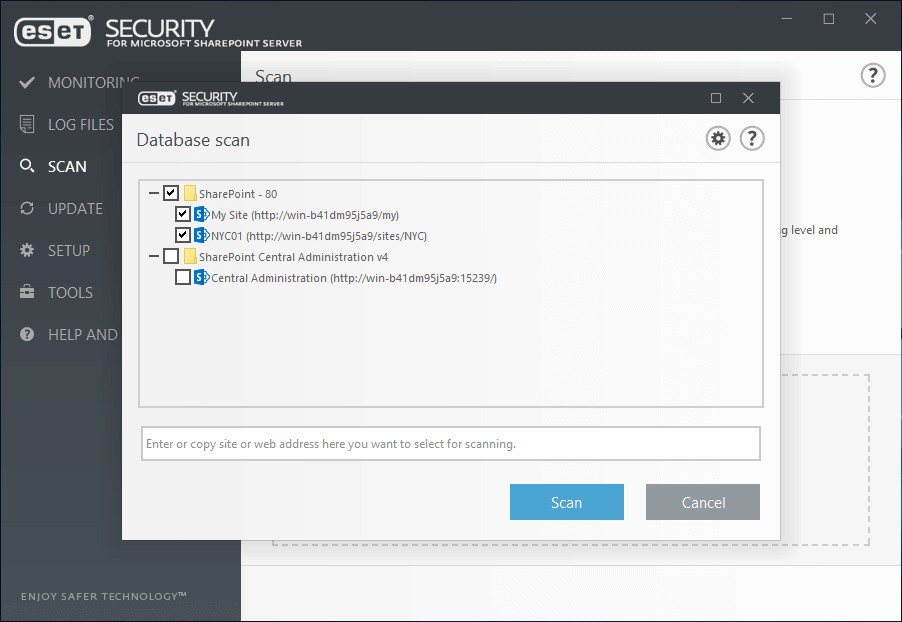Check SharePoint Central Administration v4 checkbox
This screenshot has height=622, width=902.
(x=171, y=256)
